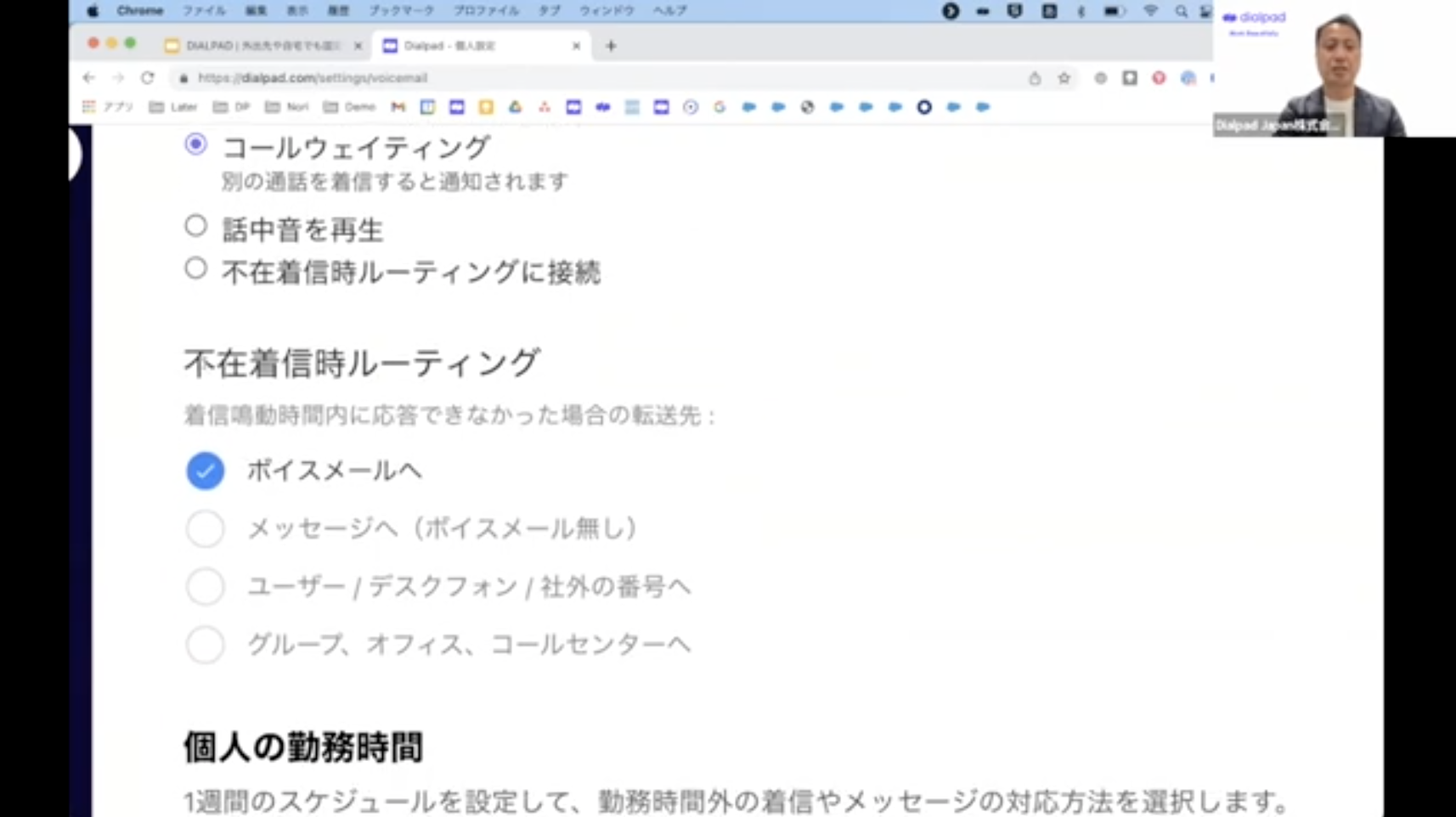Choose 不在着信時ルーティングに接続 radio option

pyautogui.click(x=195, y=268)
